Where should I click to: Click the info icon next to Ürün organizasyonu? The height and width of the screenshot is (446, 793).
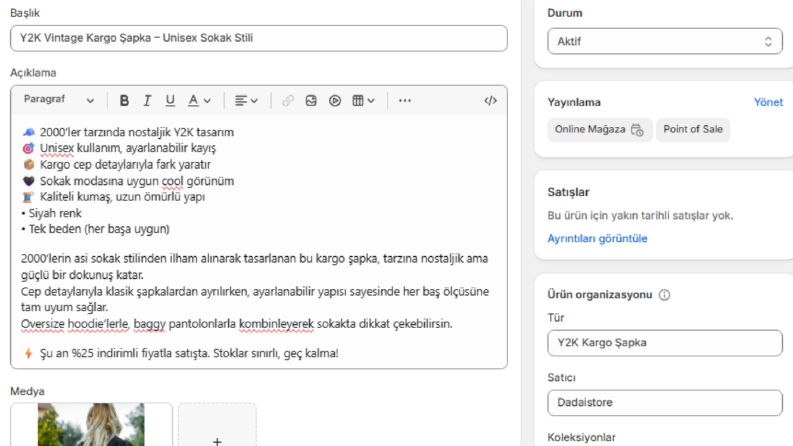point(664,295)
